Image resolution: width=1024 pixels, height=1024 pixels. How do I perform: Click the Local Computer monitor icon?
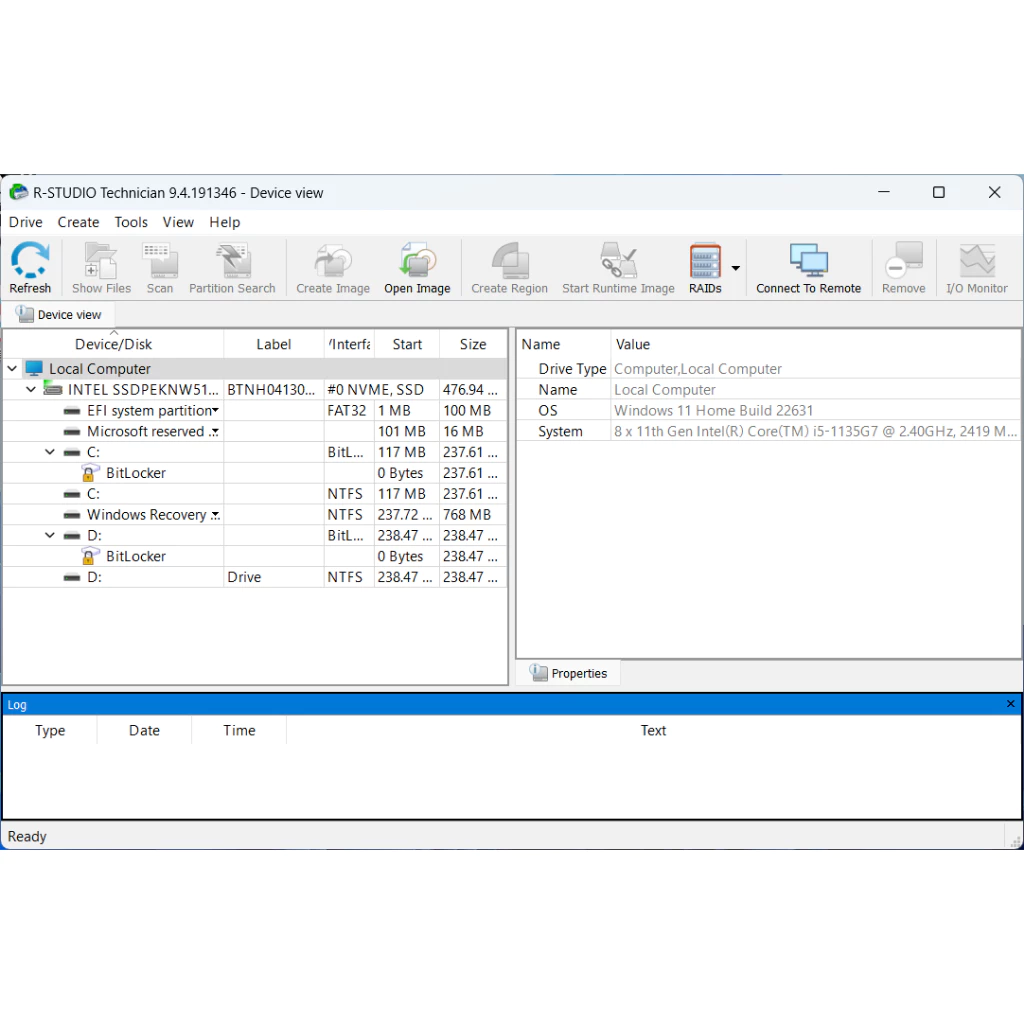pyautogui.click(x=35, y=368)
